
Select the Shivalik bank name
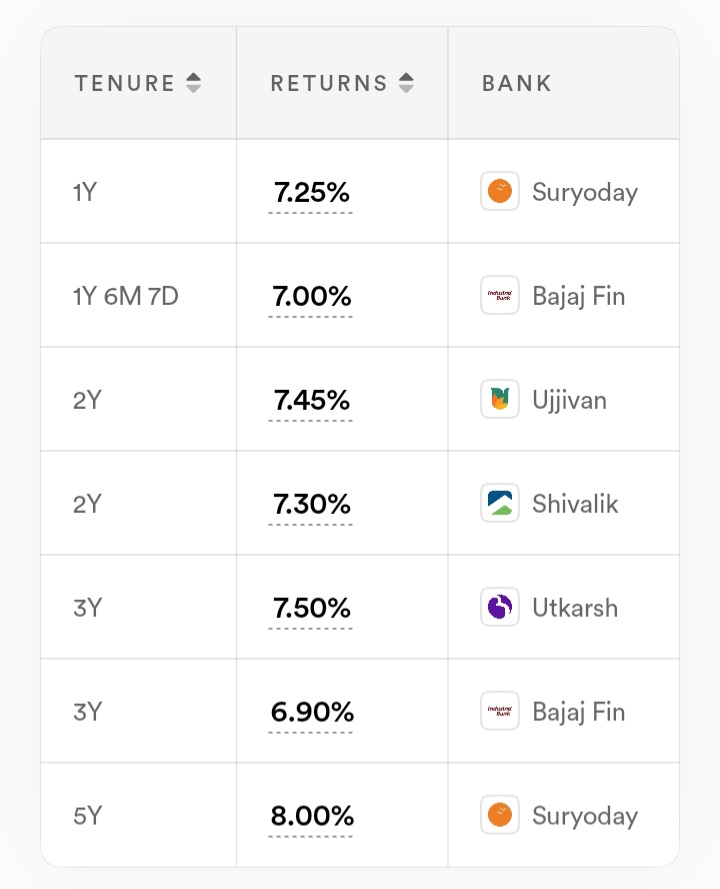coord(575,504)
